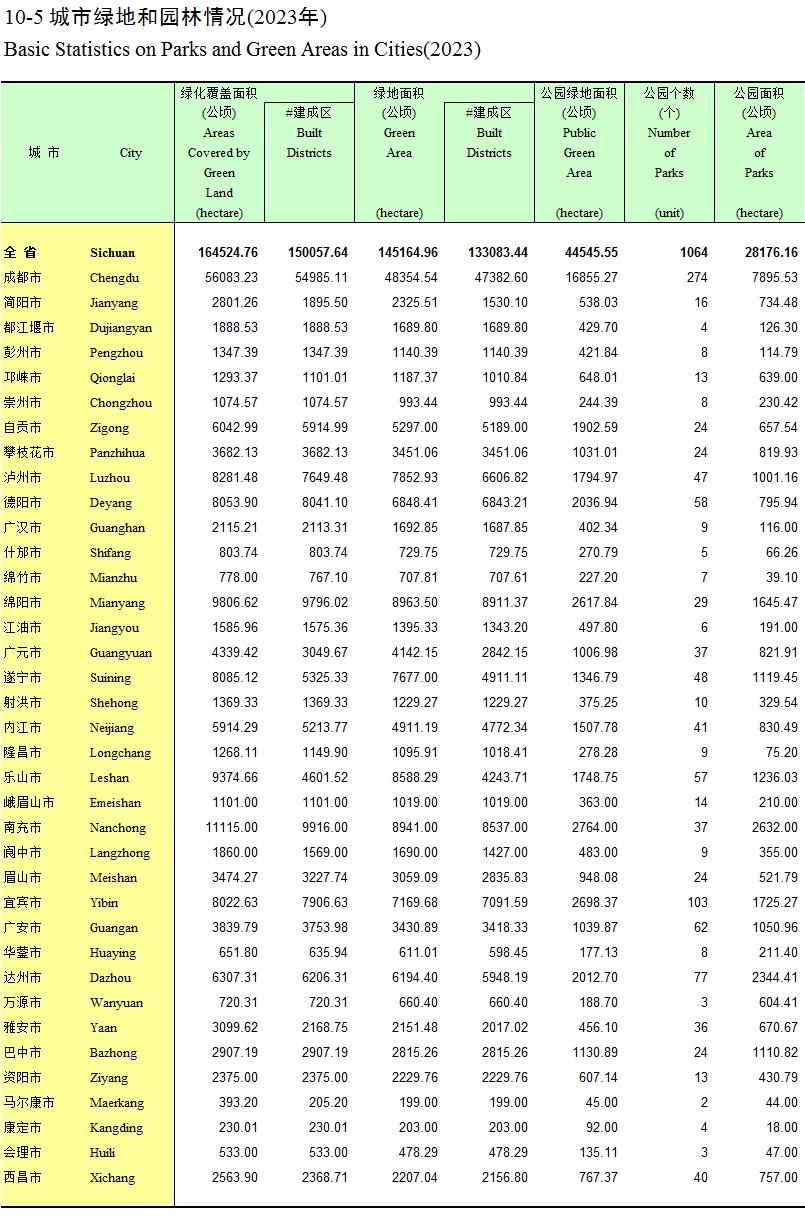Click Neijiang value 5914.29
Image resolution: width=805 pixels, height=1225 pixels.
[235, 728]
